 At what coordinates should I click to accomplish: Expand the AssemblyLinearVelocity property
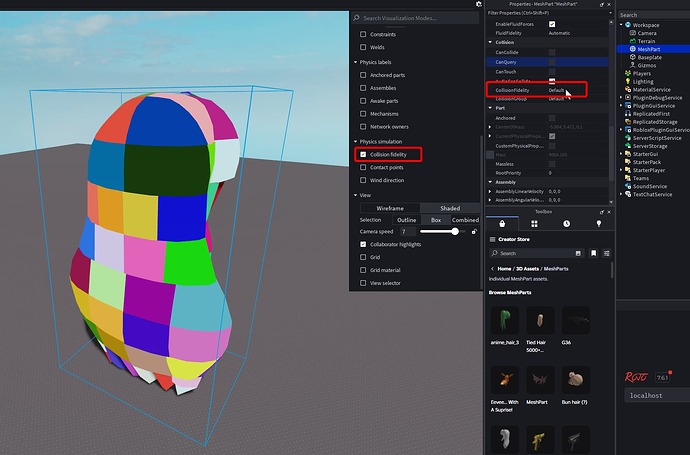coord(490,191)
